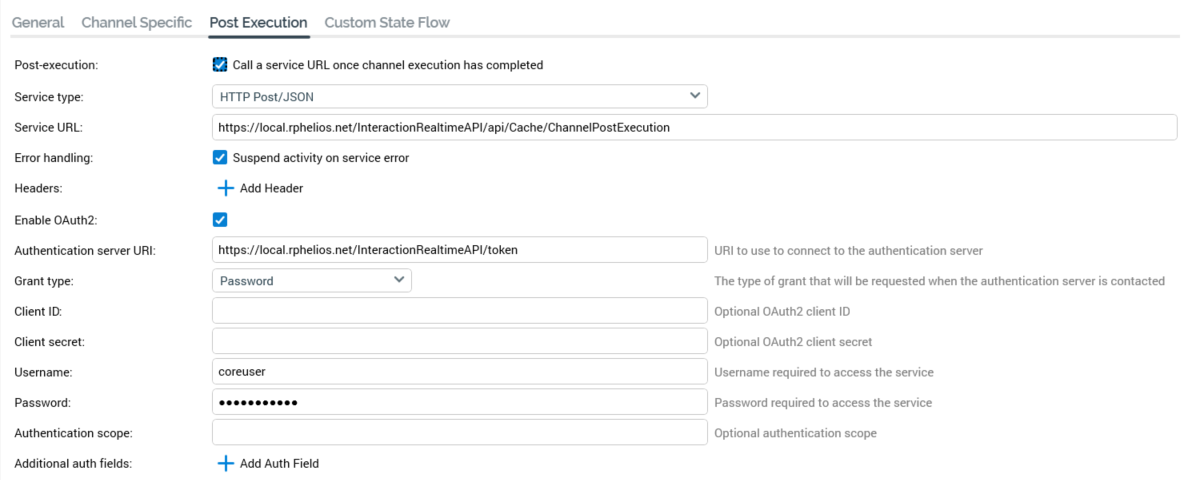The image size is (1186, 480).
Task: Click into the Client ID field
Action: (x=459, y=311)
